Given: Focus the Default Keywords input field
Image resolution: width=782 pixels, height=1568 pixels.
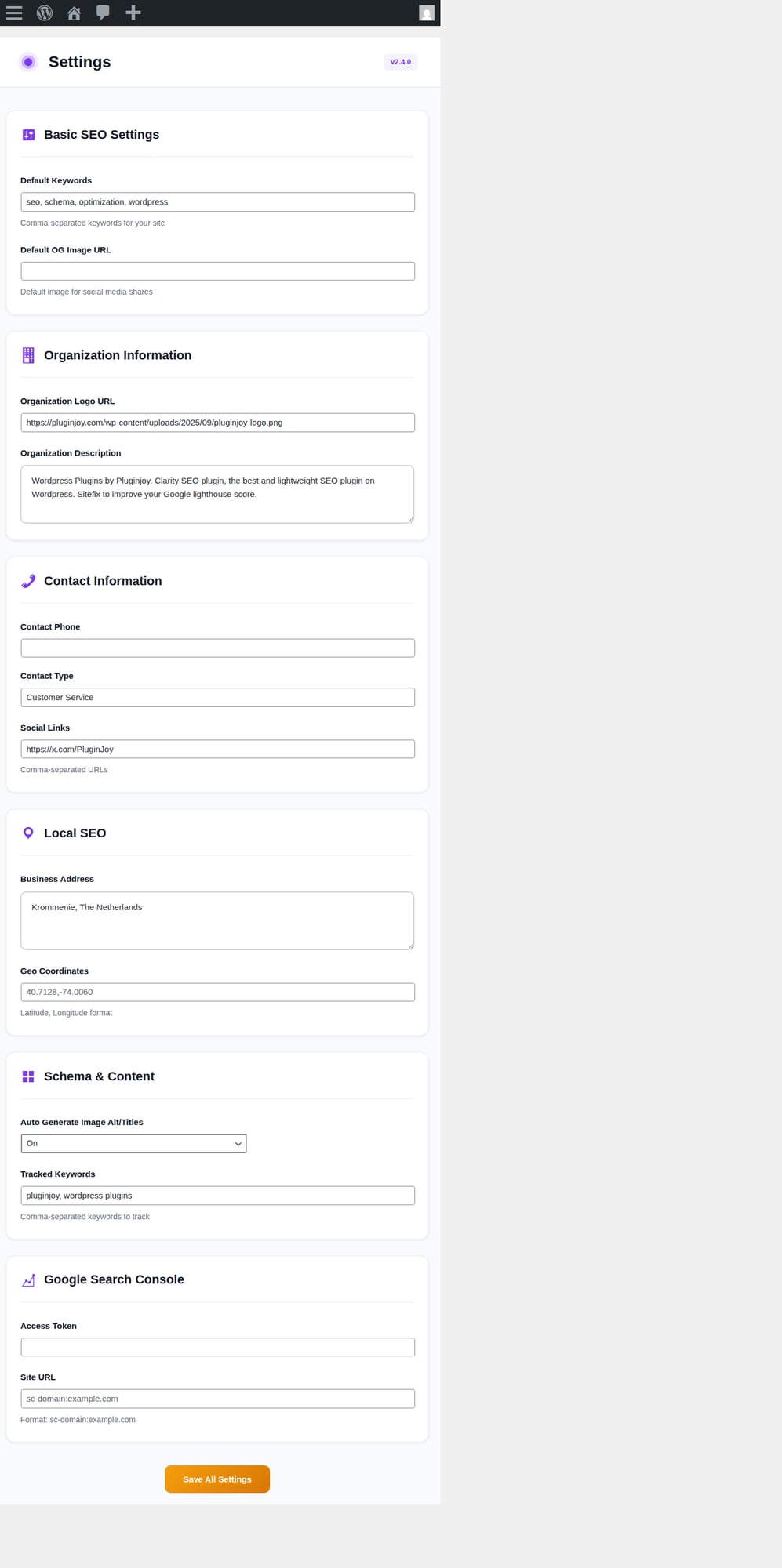Looking at the screenshot, I should [x=217, y=202].
